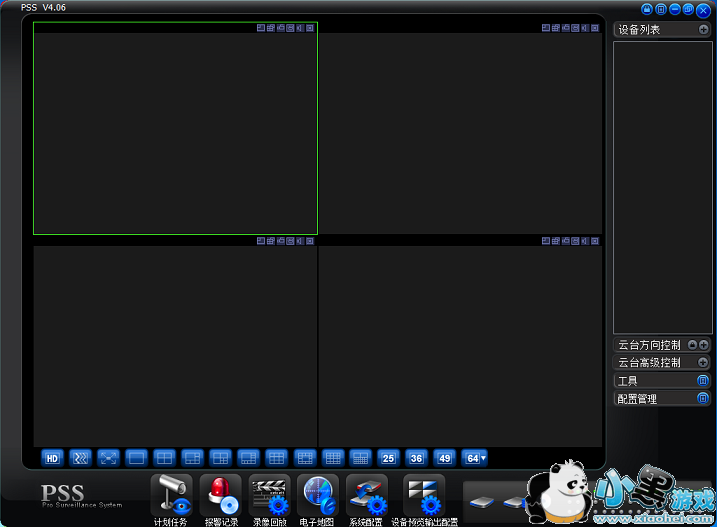Open the 计划任务 scheduled task tool
Screen dimensions: 717x527
(x=171, y=495)
